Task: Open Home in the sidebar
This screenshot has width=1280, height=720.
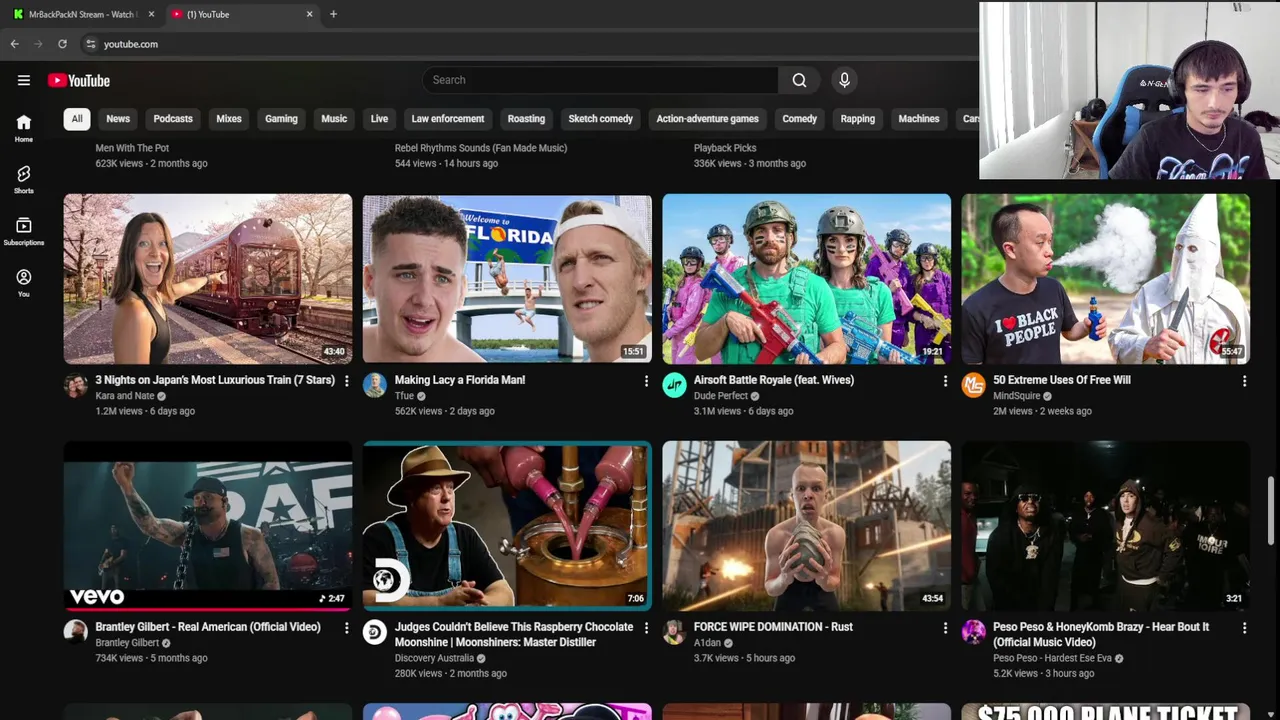Action: [24, 128]
